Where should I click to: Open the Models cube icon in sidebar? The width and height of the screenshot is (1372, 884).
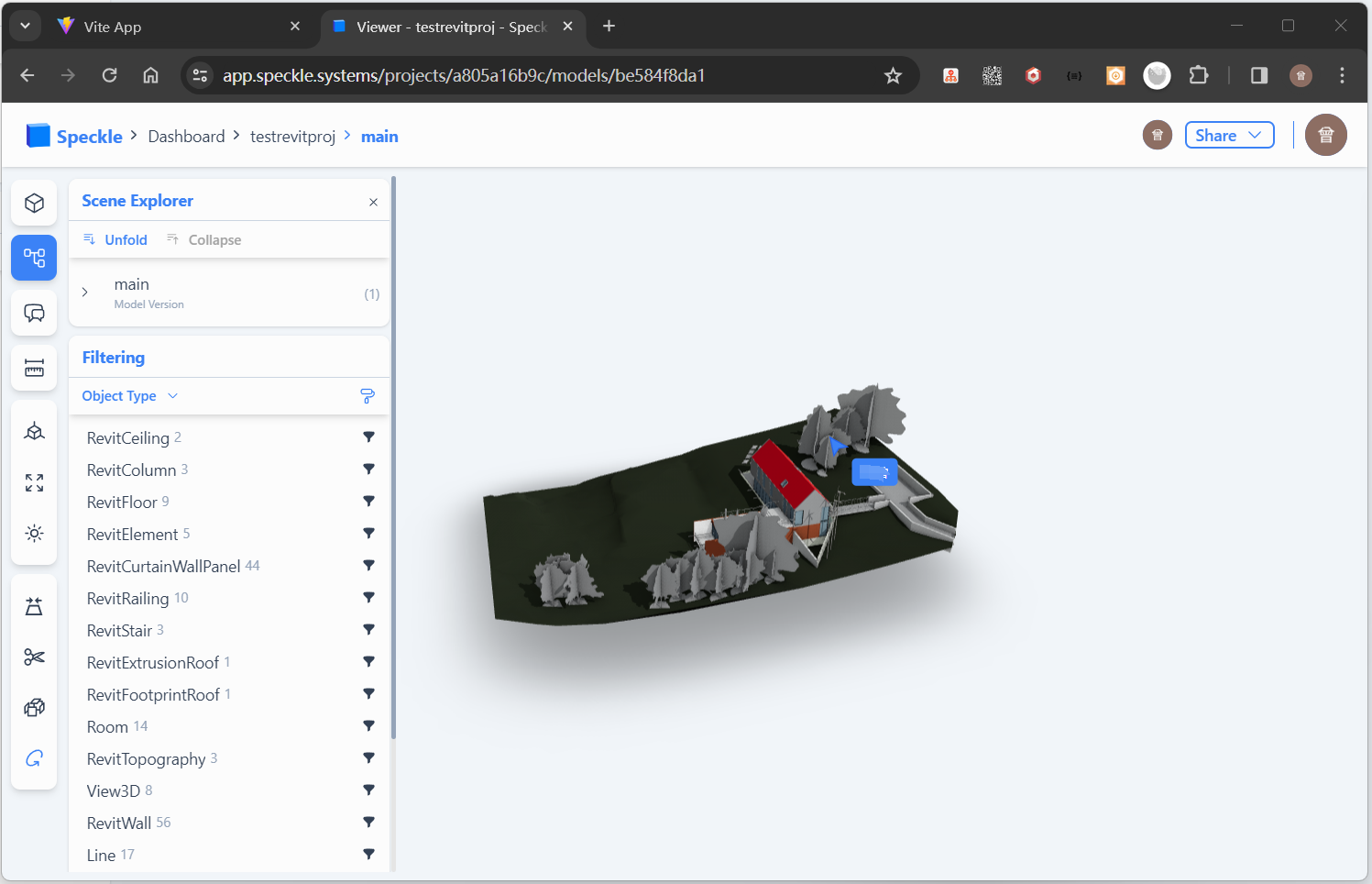click(34, 203)
